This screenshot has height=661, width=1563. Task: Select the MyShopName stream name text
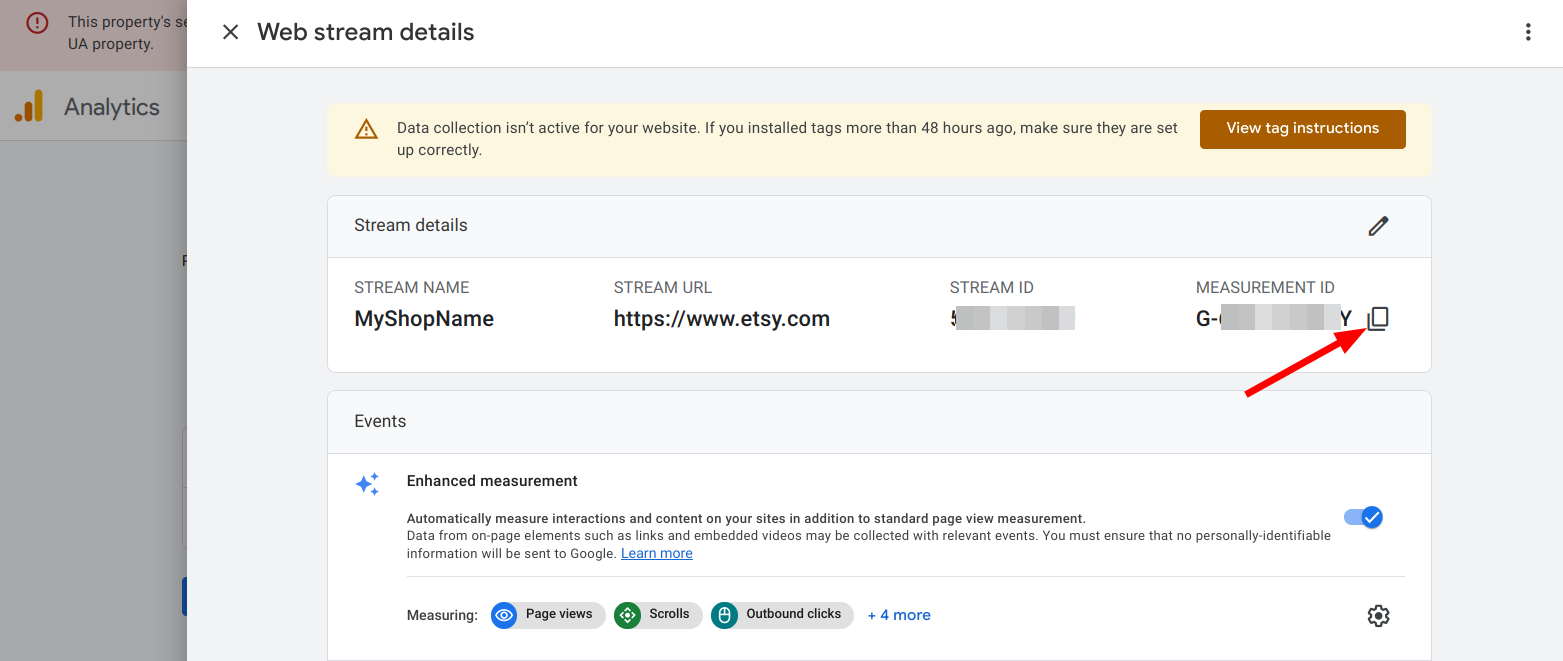tap(423, 318)
